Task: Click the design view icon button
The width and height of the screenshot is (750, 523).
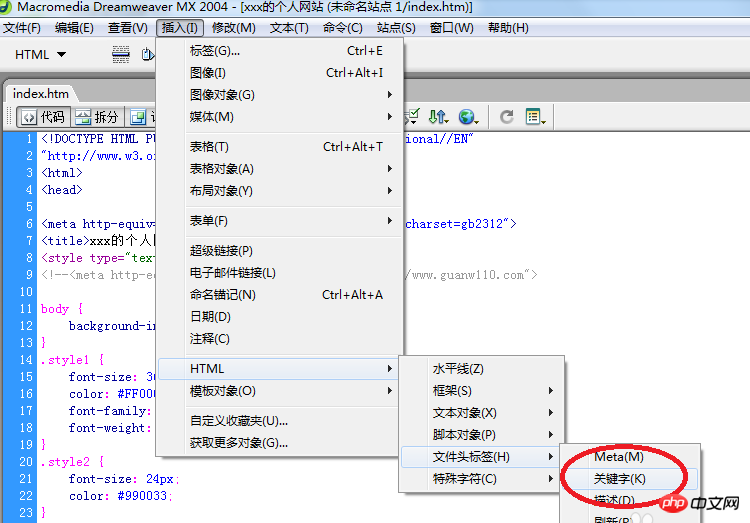Action: coord(138,117)
